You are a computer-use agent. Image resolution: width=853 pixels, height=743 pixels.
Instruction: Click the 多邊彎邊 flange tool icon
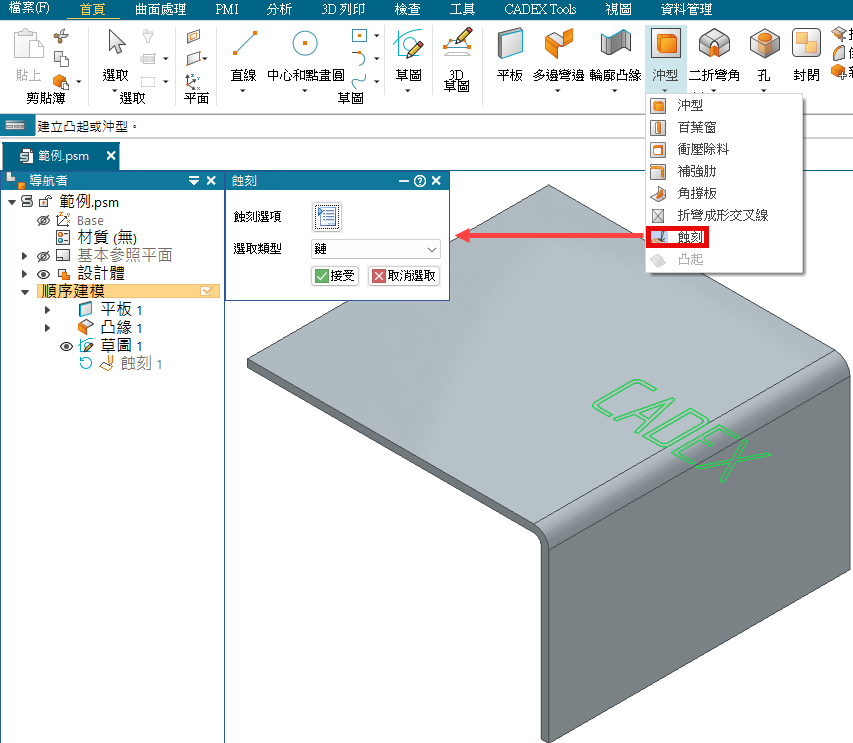pyautogui.click(x=558, y=46)
